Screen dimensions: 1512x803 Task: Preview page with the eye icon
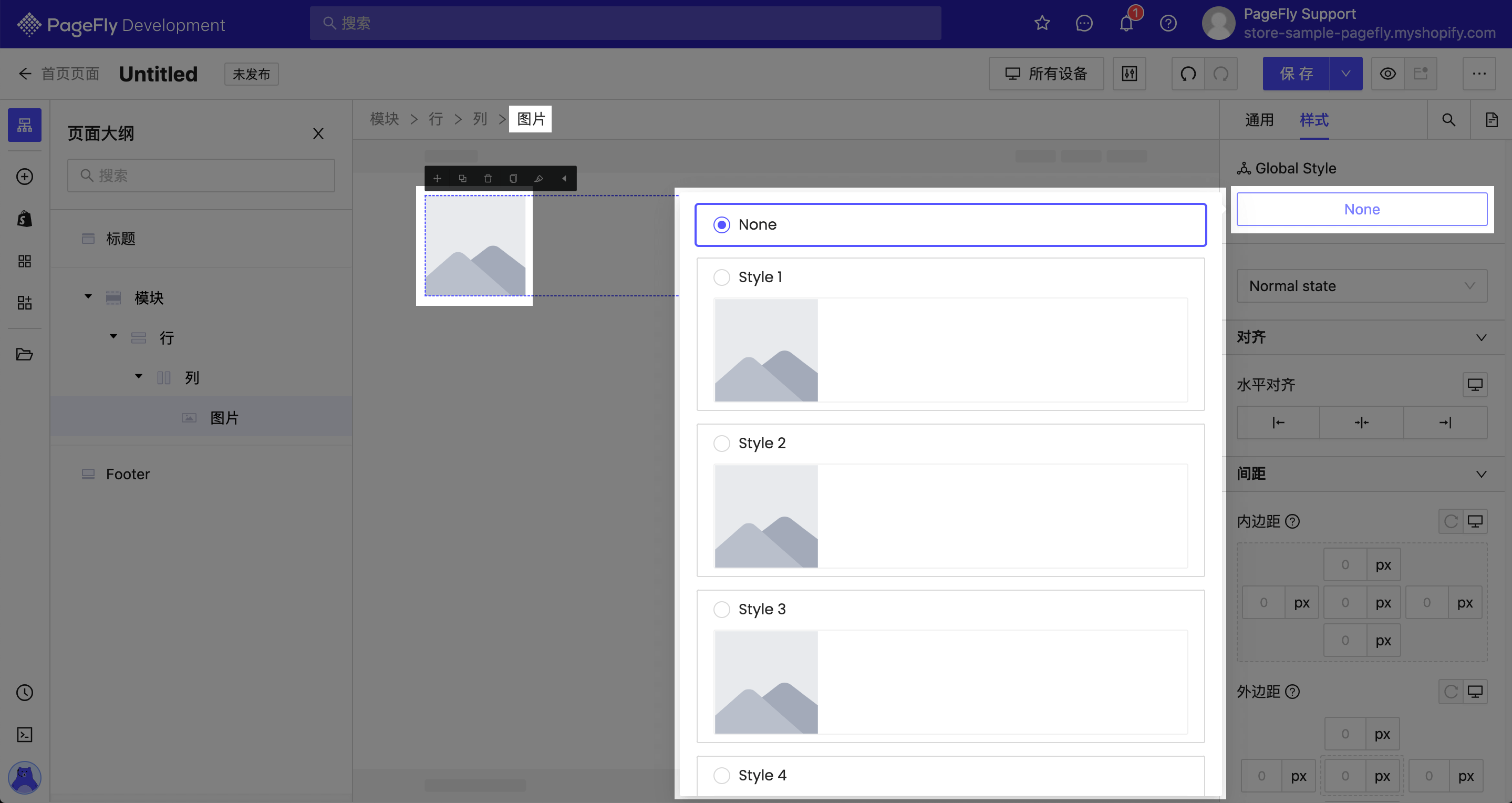tap(1387, 74)
